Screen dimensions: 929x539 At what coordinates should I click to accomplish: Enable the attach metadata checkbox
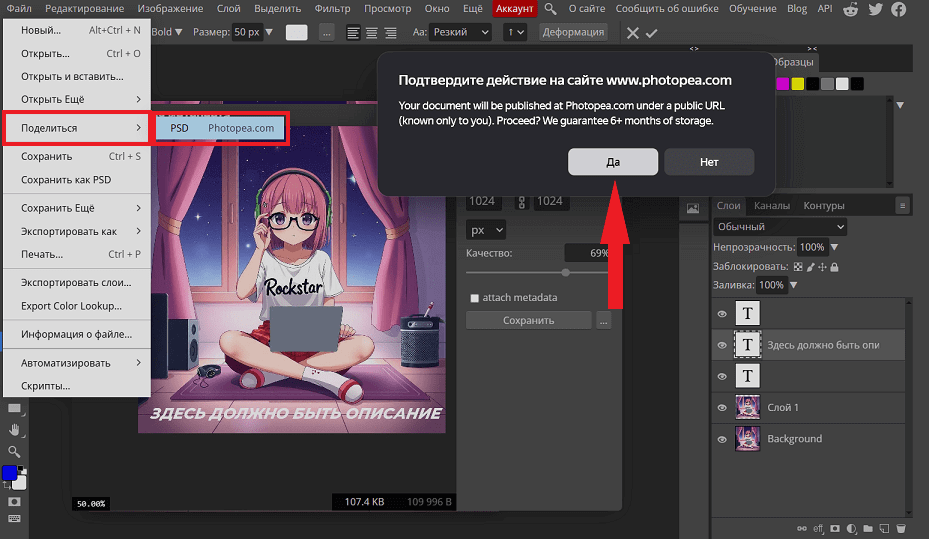coord(475,298)
